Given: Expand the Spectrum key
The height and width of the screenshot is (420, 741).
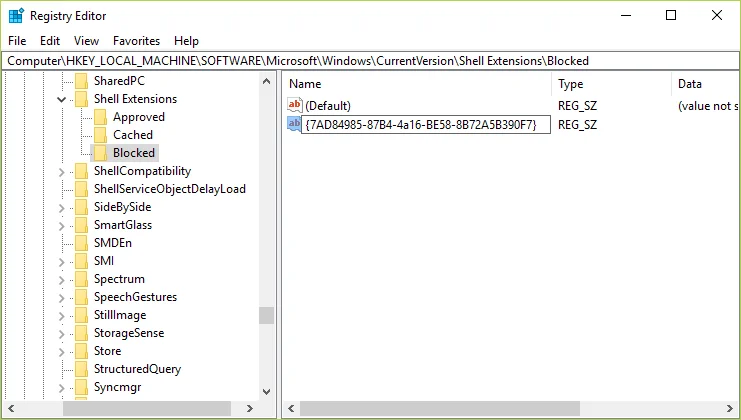Looking at the screenshot, I should click(61, 280).
